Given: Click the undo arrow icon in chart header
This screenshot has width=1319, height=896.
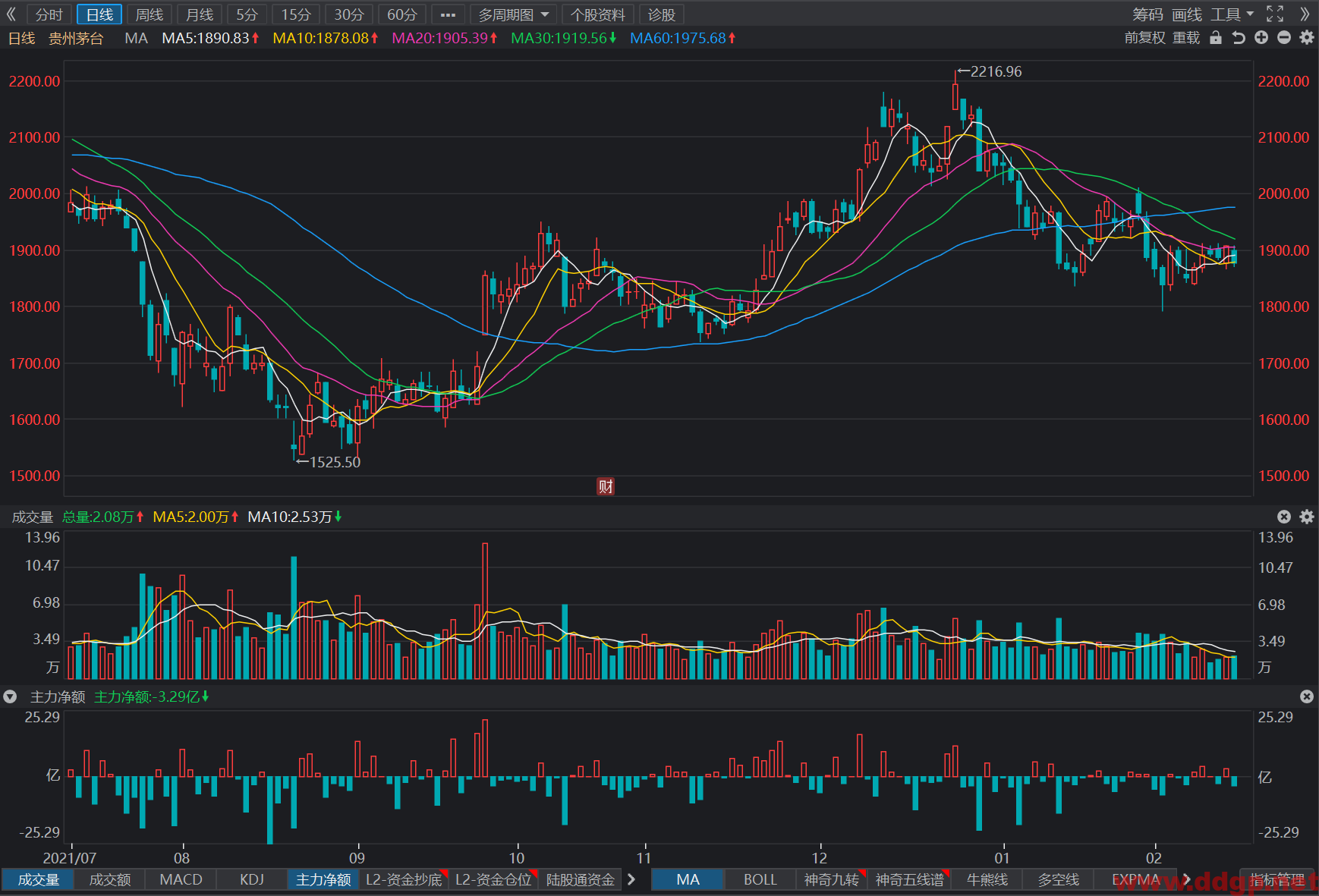Looking at the screenshot, I should [1239, 38].
